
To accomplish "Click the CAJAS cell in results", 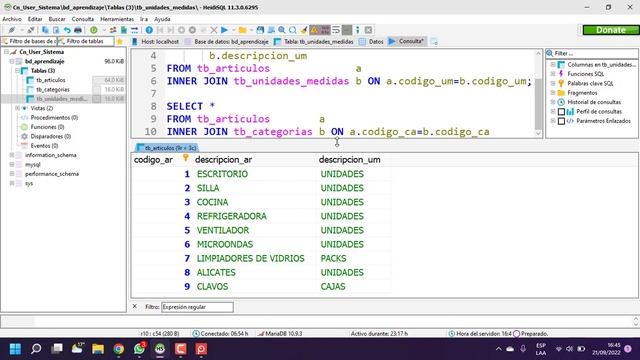I will pos(333,287).
